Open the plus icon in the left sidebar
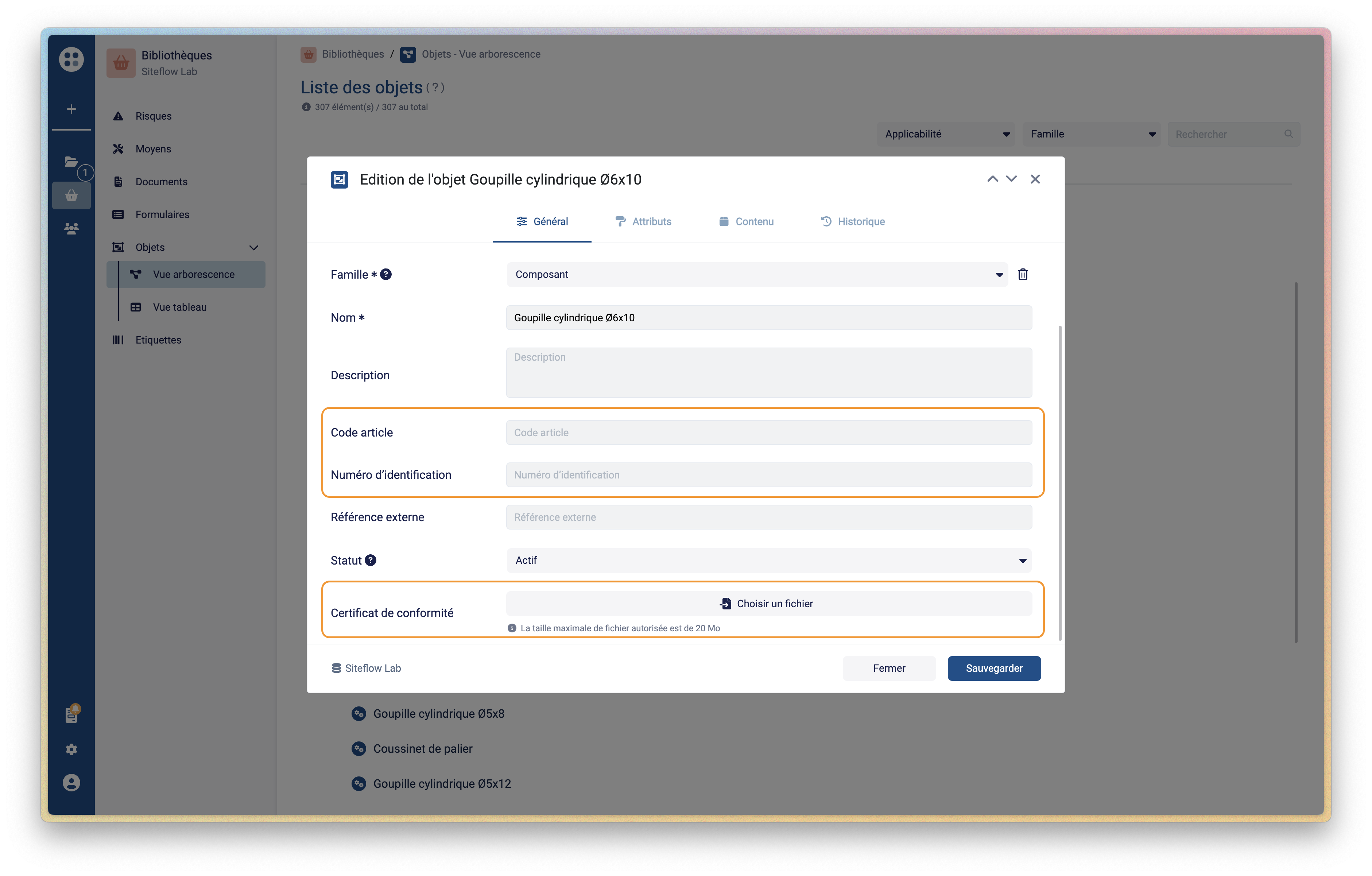Image resolution: width=1372 pixels, height=876 pixels. 71,109
